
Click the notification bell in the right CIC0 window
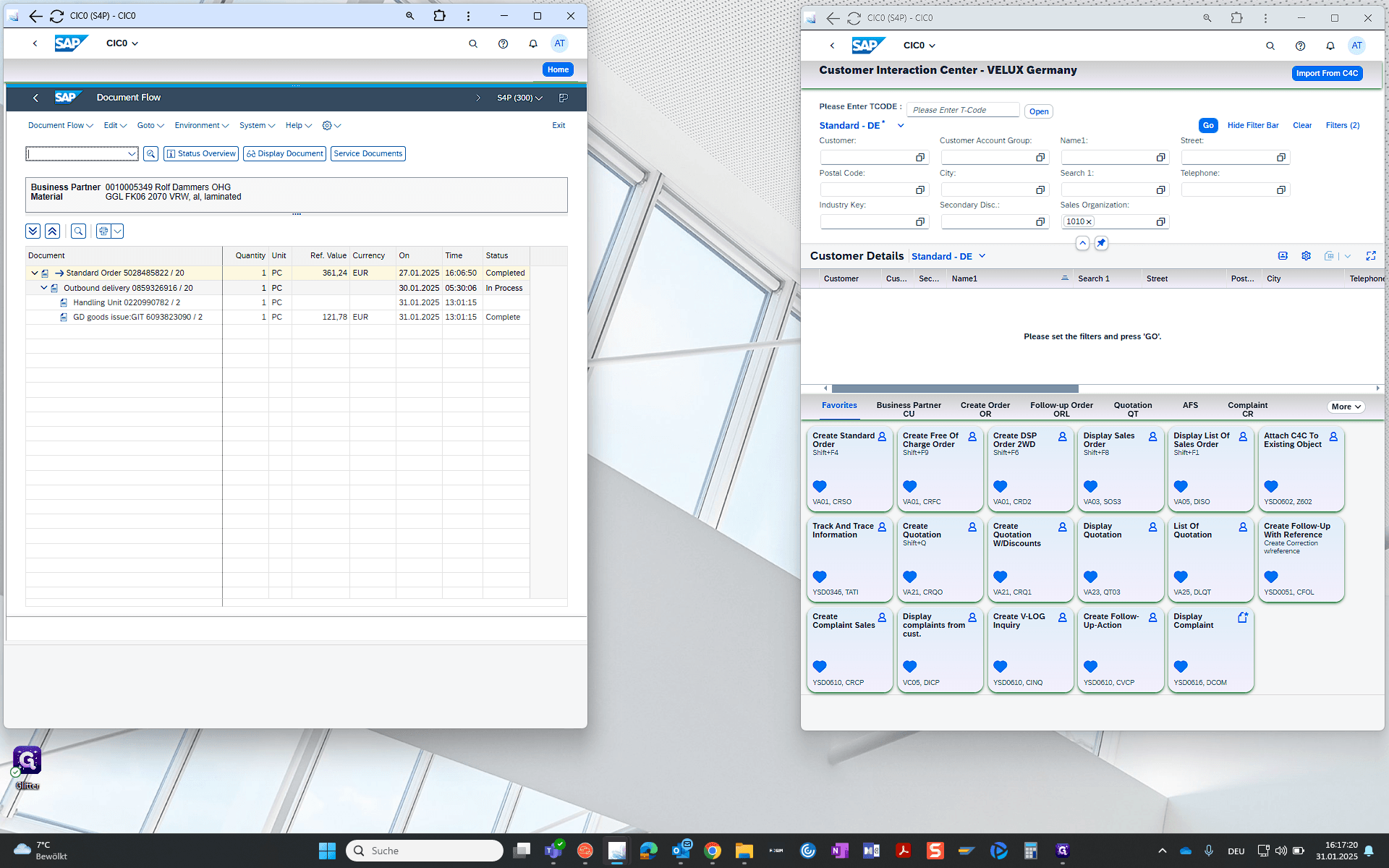pos(1330,46)
